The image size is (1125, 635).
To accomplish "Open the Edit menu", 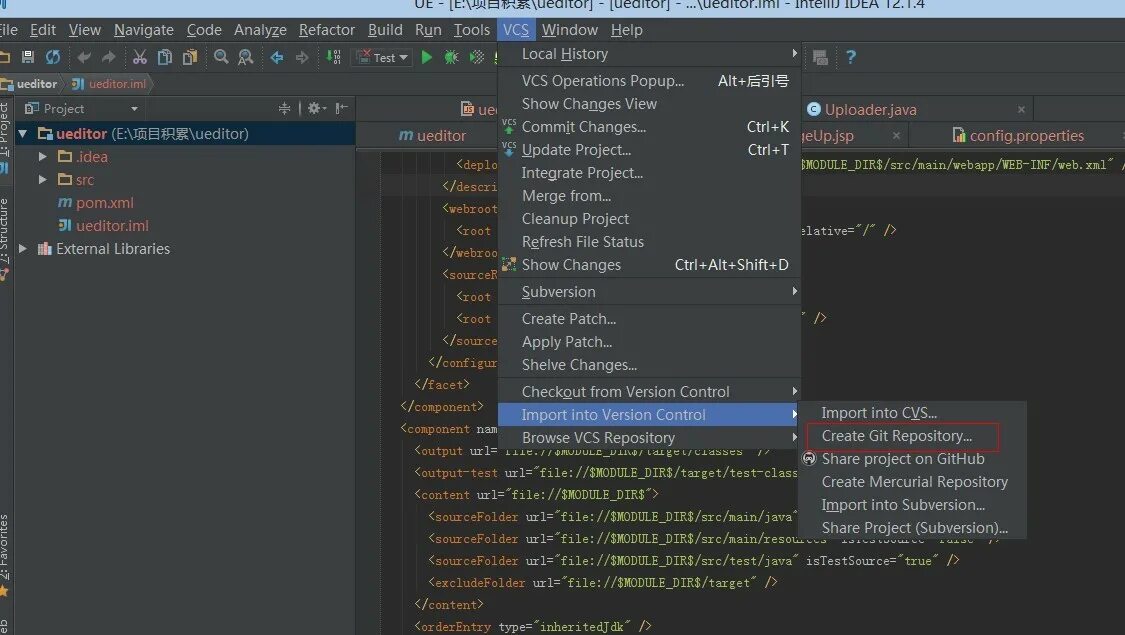I will coord(42,30).
